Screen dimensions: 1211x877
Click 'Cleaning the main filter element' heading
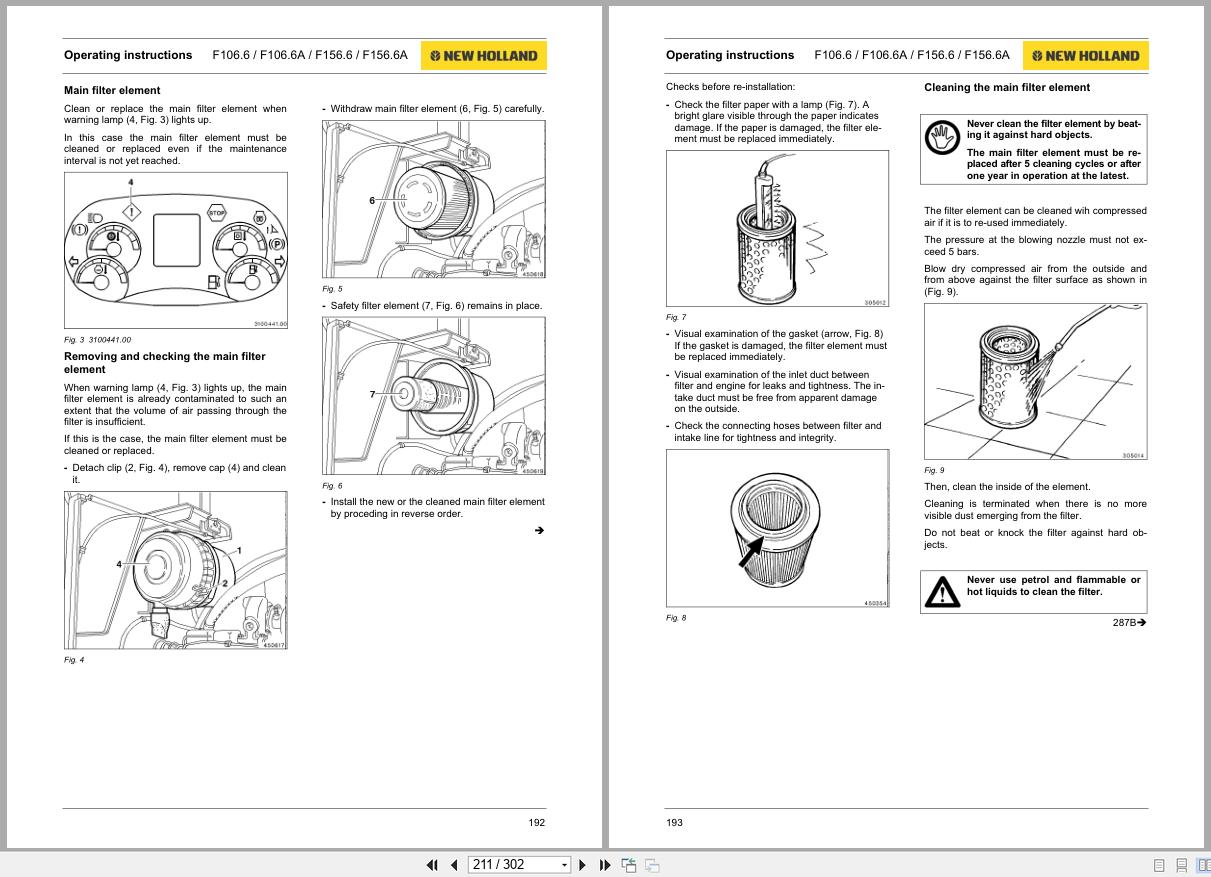[x=1007, y=87]
